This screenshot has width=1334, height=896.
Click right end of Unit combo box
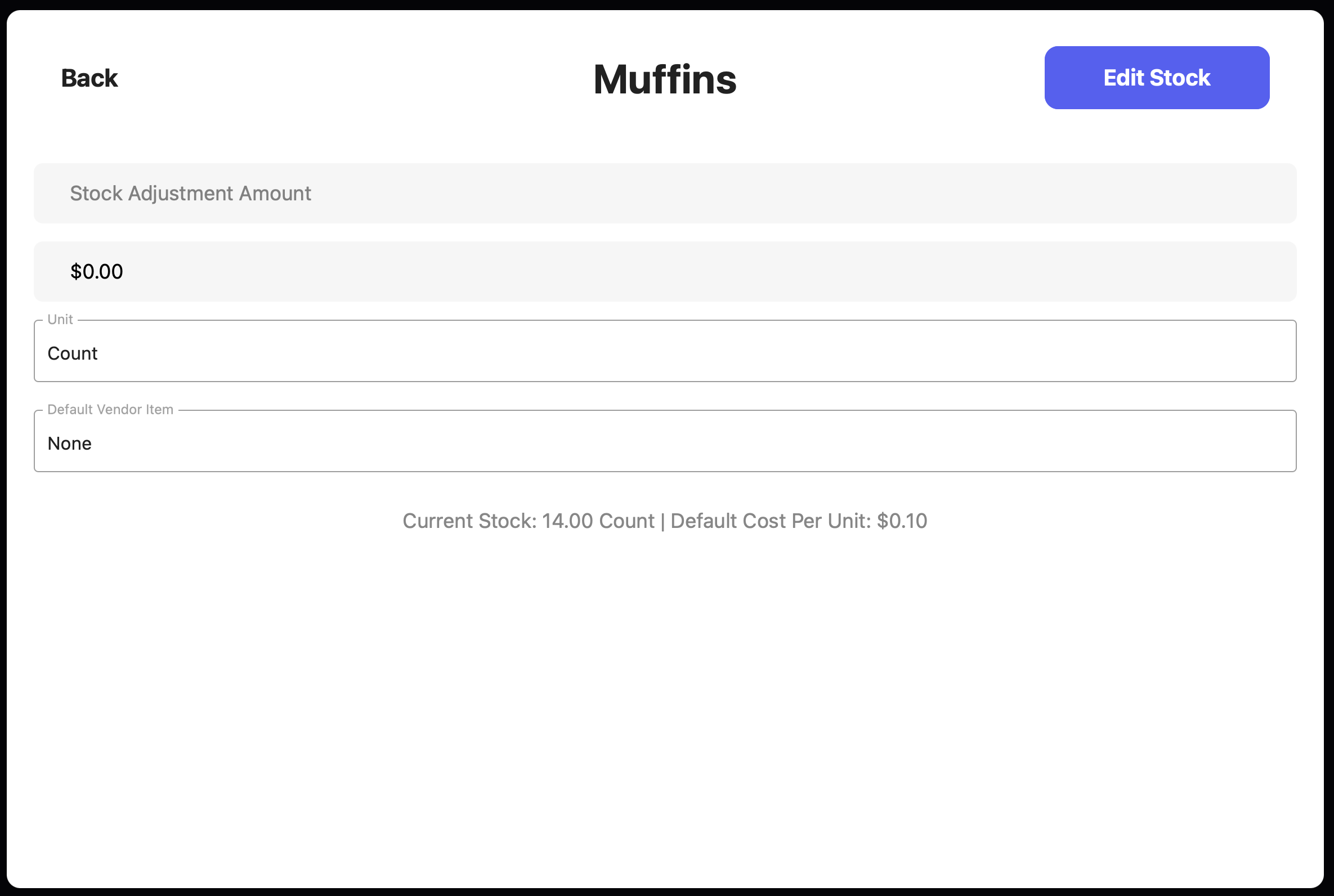coord(1257,351)
